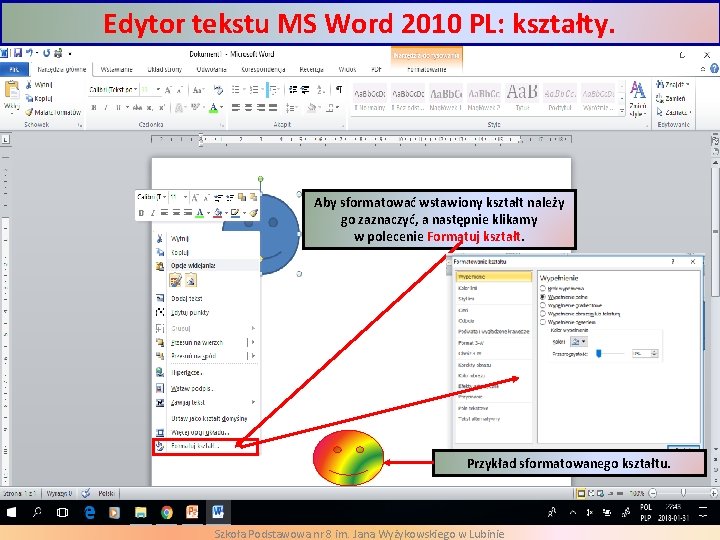
Task: Open the Zaznacz dropdown in editing group
Action: pyautogui.click(x=690, y=112)
